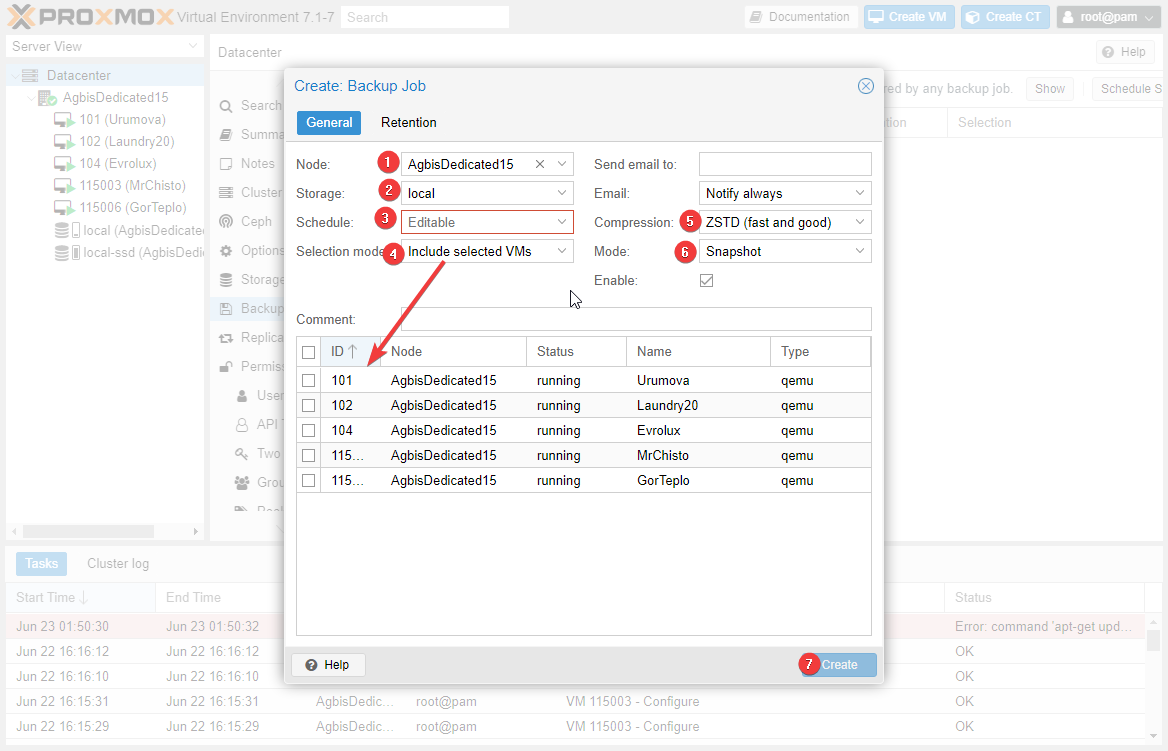Click VM icon next to 102 (Laundry20) in tree
The height and width of the screenshot is (751, 1168).
64,142
